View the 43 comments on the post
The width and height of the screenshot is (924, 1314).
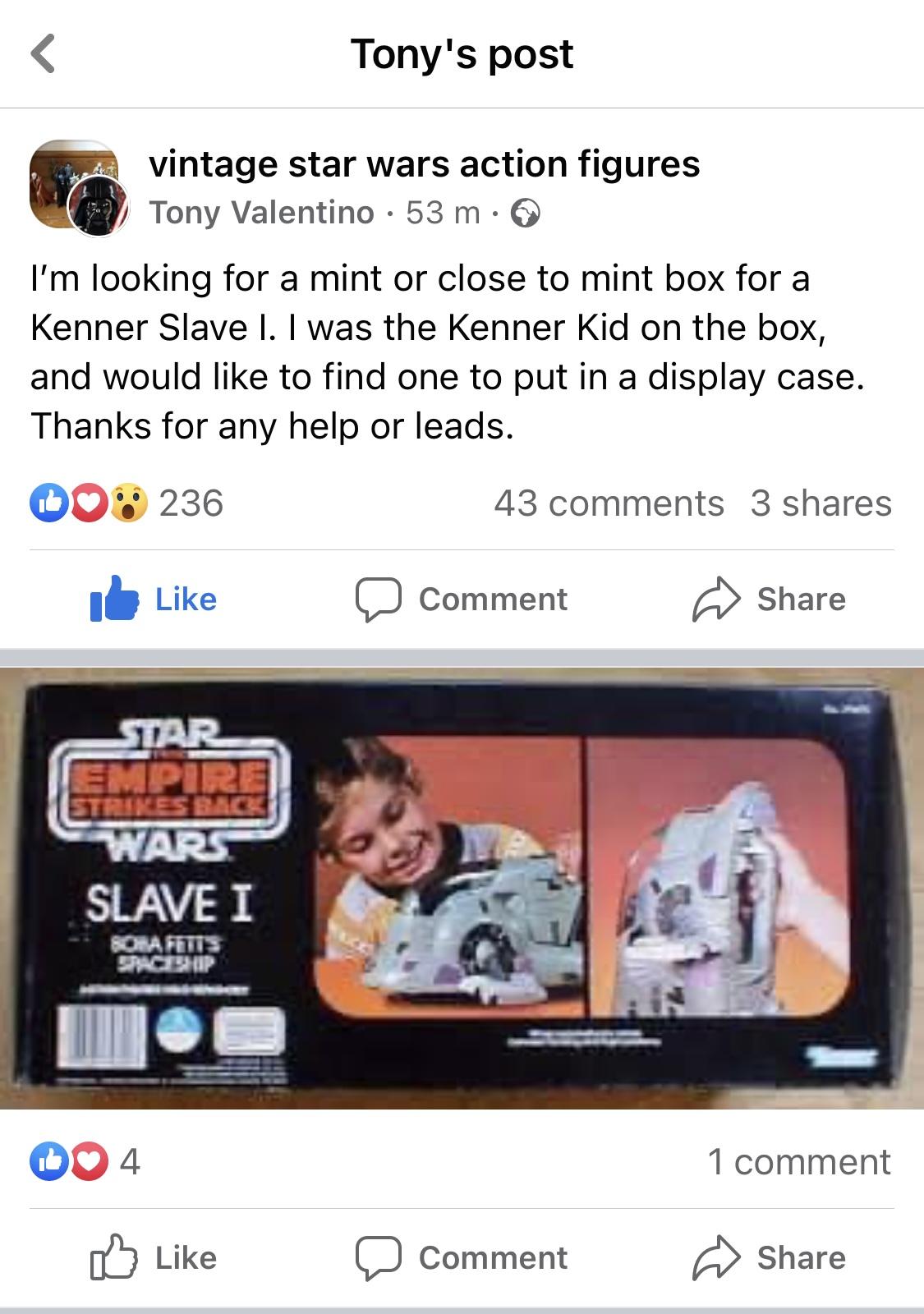point(609,503)
